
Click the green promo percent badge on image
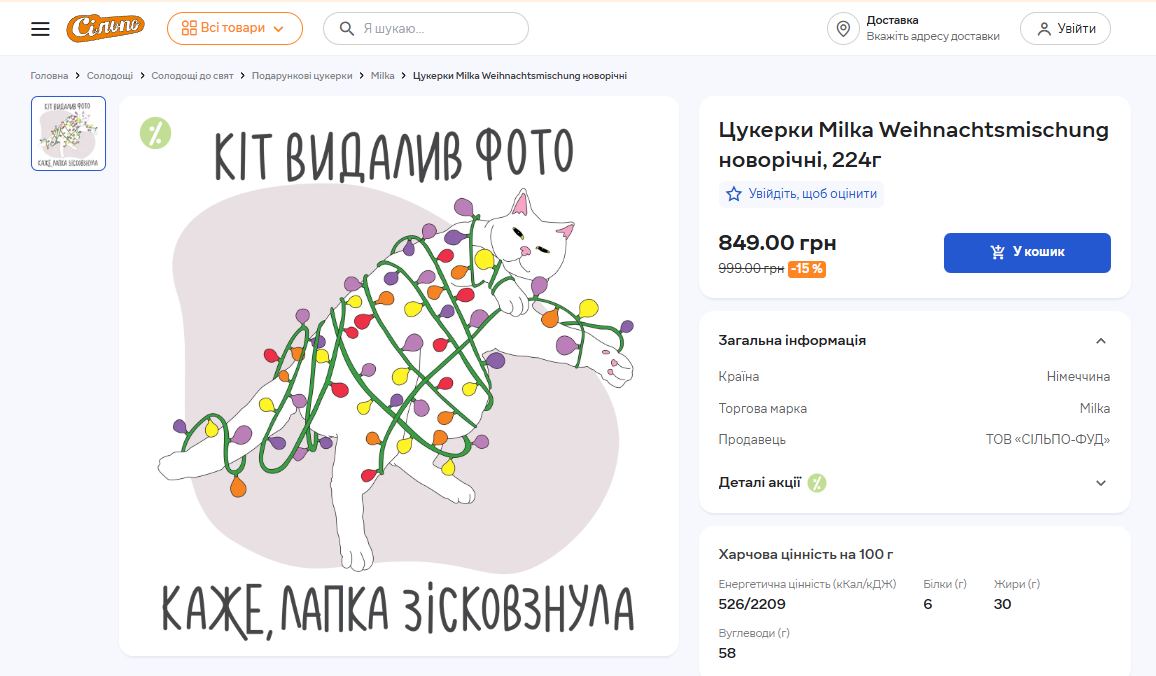coord(155,133)
